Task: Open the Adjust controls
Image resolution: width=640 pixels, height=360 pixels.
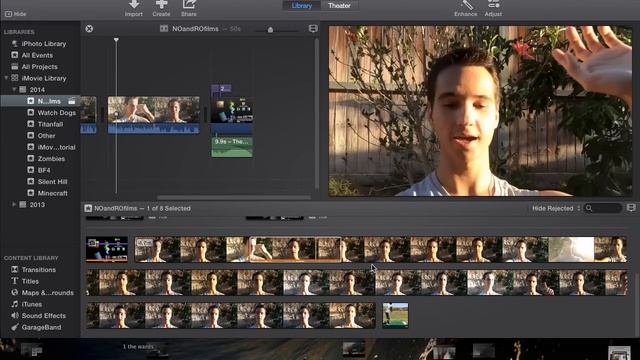Action: [x=493, y=4]
